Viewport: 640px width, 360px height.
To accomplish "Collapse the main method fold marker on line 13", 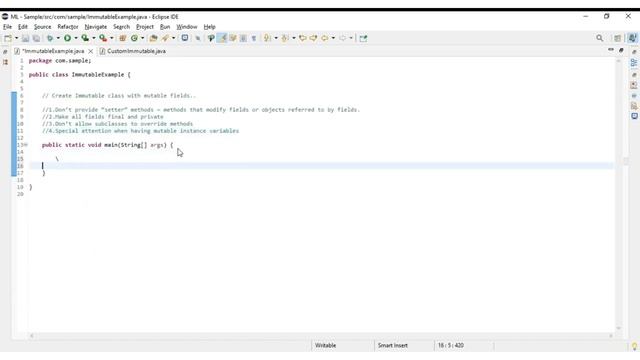I will point(25,145).
